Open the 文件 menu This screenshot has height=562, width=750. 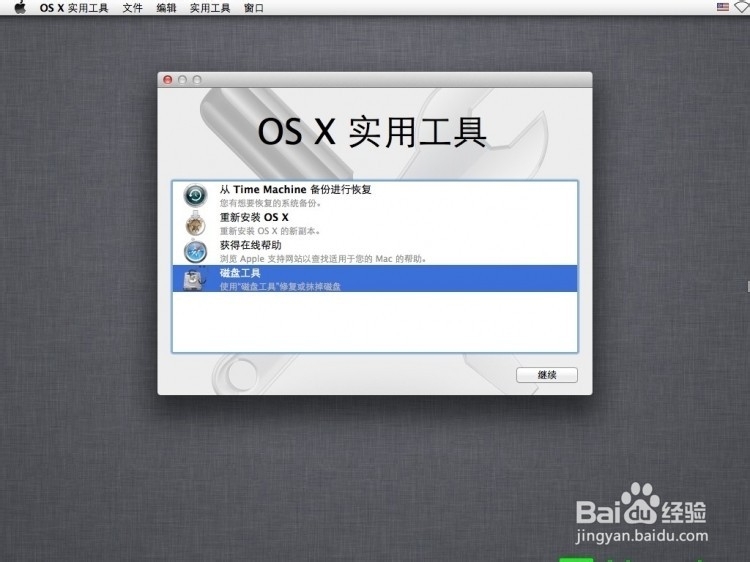(x=132, y=8)
